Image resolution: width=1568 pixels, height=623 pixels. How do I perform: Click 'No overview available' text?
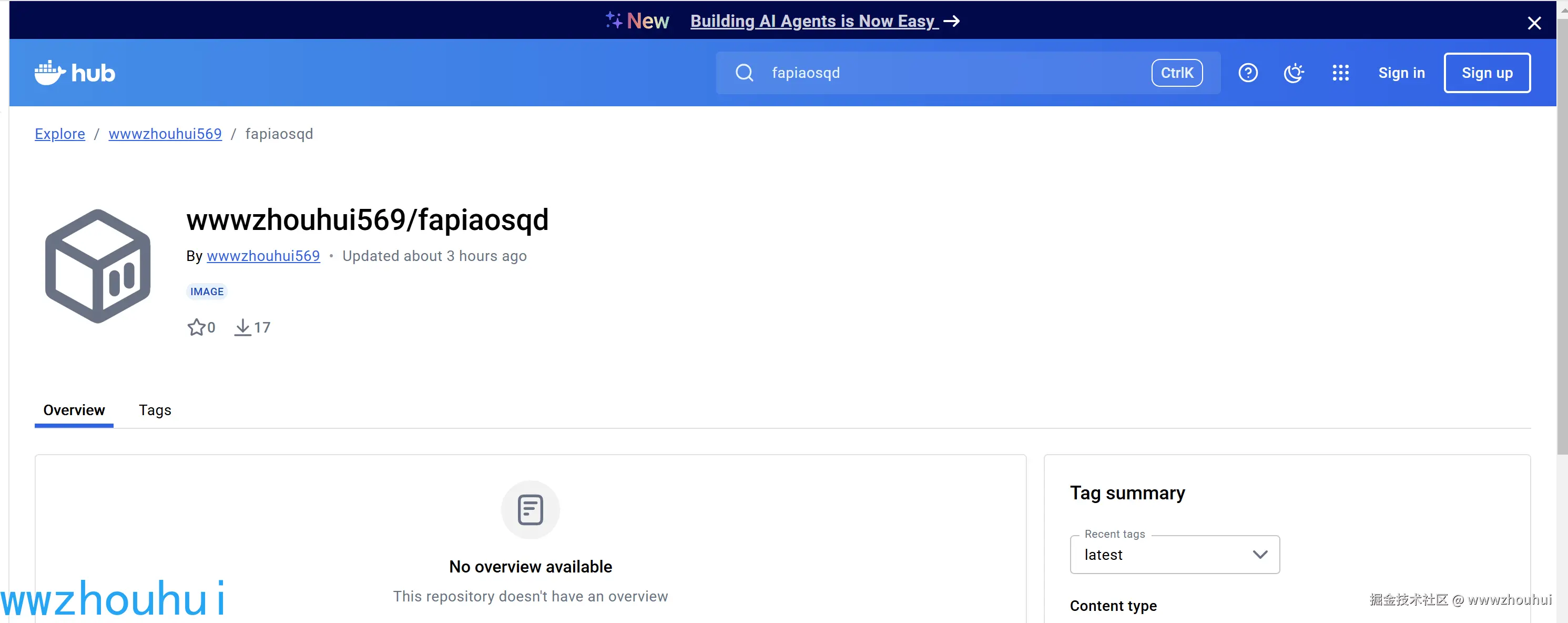pos(530,567)
